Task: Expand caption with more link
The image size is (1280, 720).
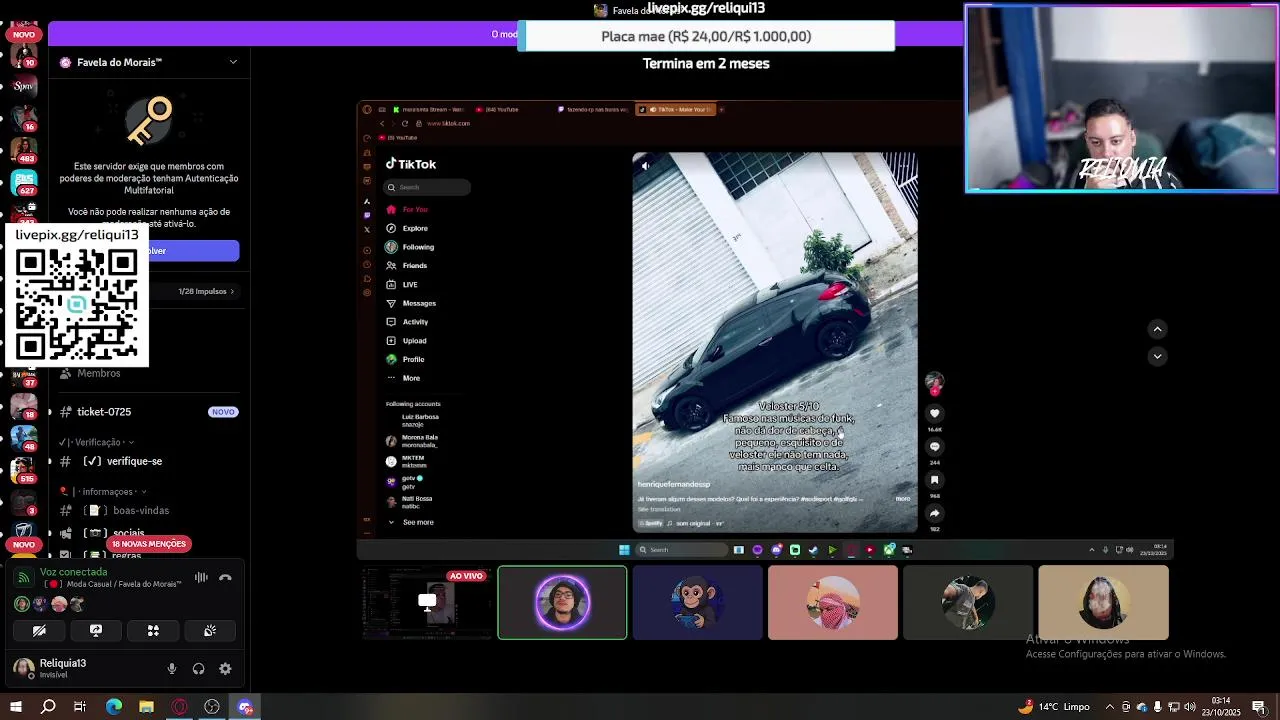Action: coord(903,498)
